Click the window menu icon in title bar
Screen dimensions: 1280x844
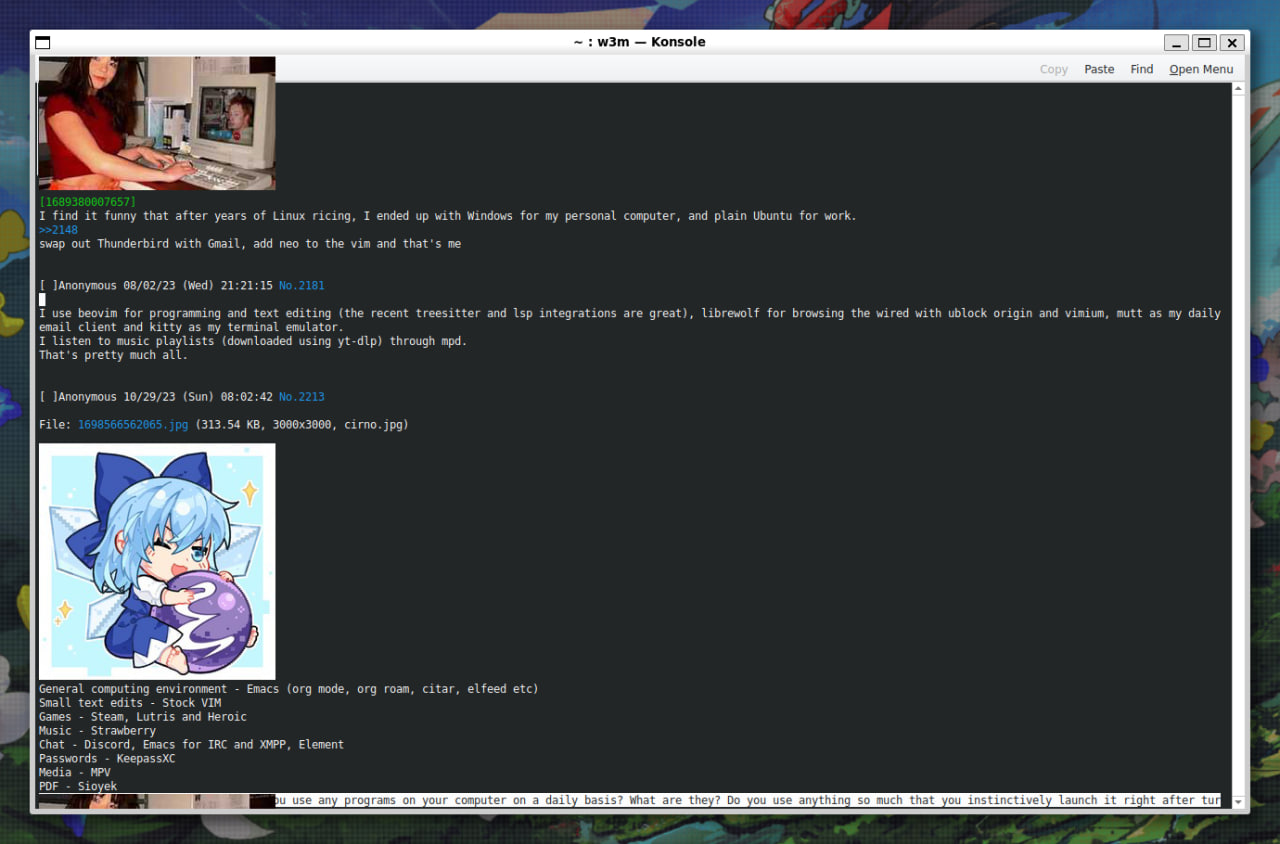click(x=42, y=42)
